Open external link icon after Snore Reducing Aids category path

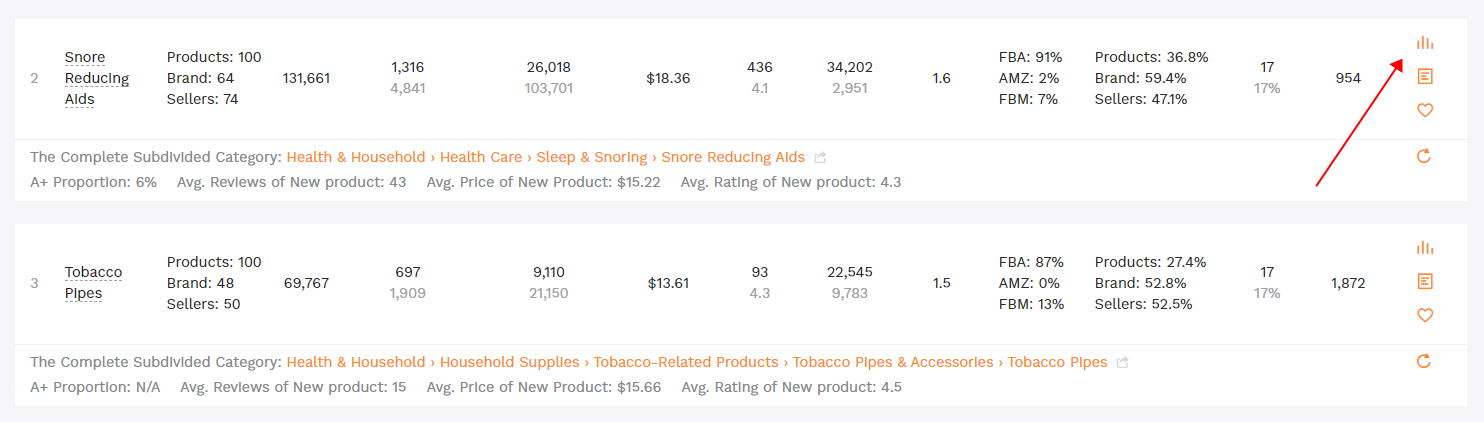pos(820,158)
